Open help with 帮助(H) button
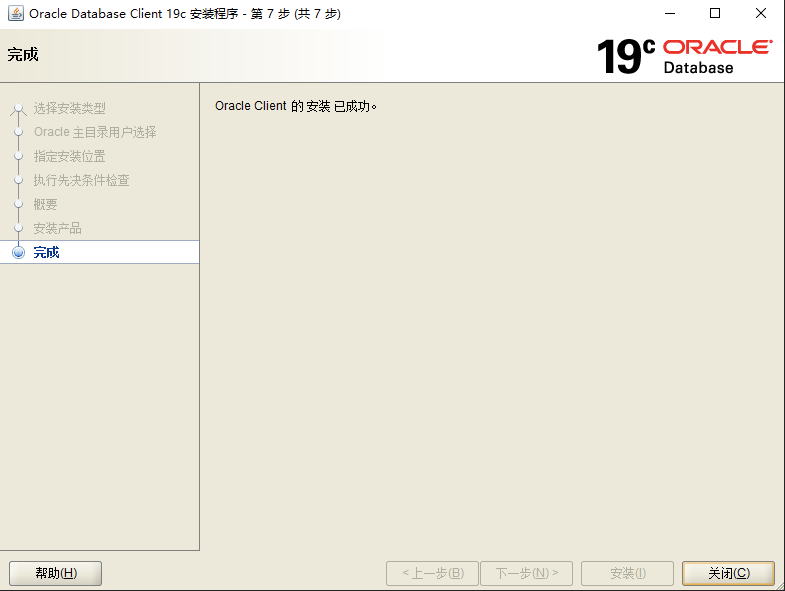 pyautogui.click(x=56, y=573)
